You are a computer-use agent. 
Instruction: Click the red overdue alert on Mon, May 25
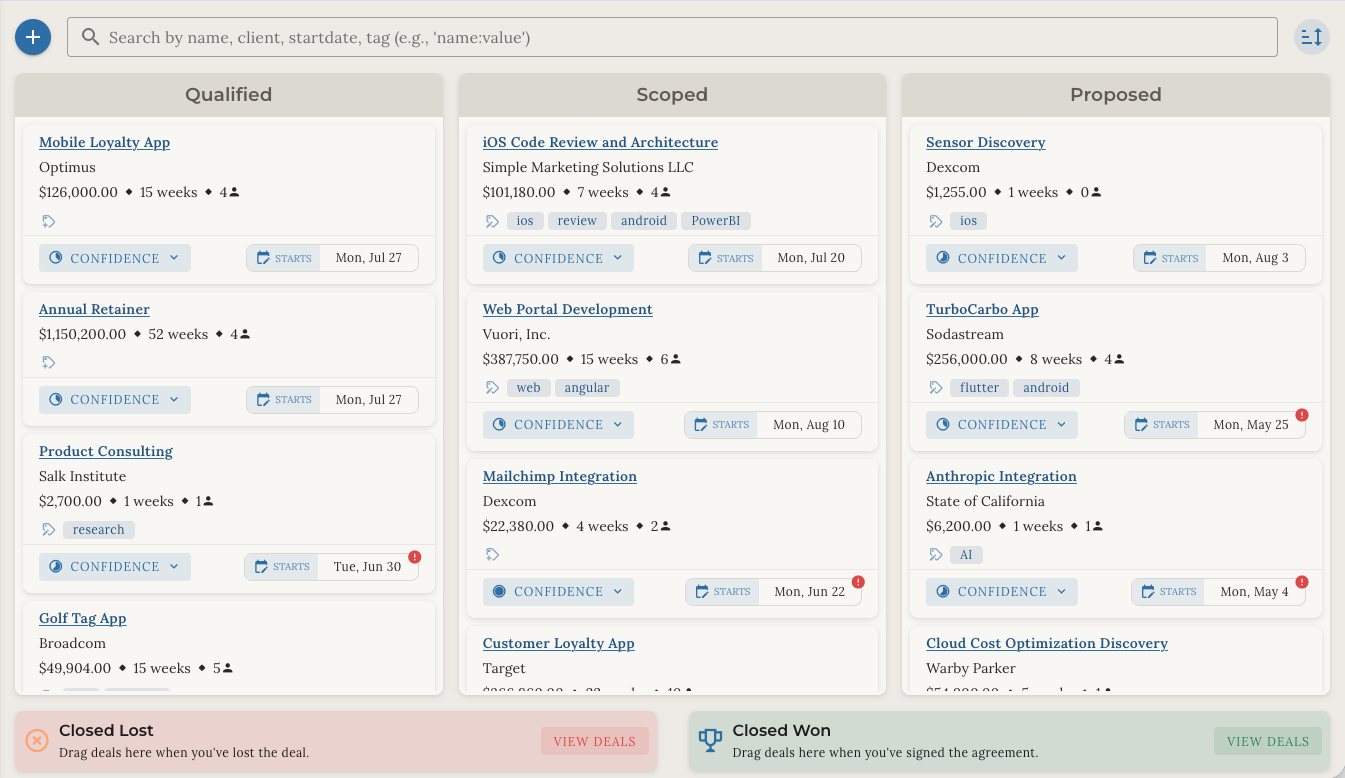pyautogui.click(x=1302, y=415)
